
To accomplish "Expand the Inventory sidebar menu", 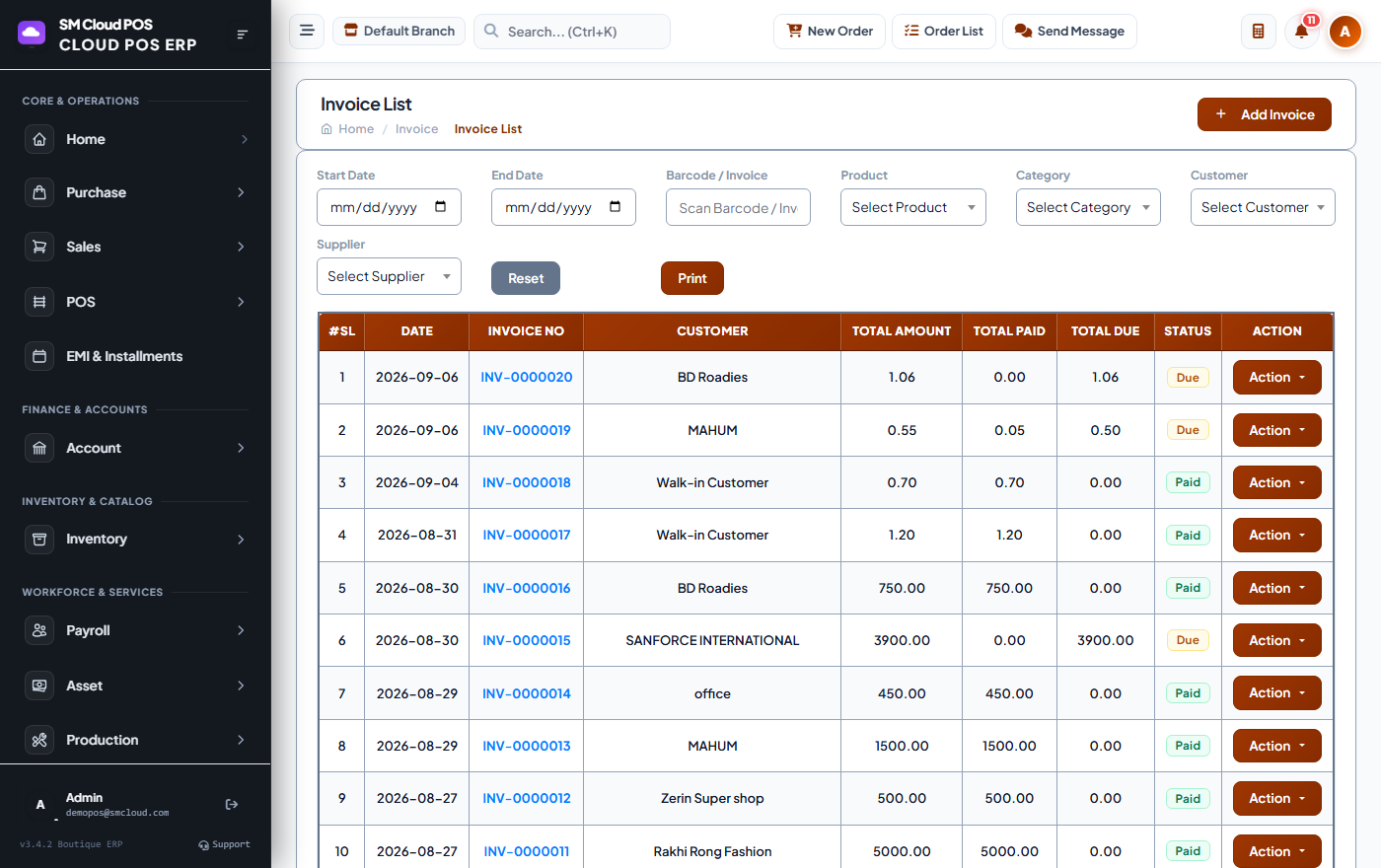I will pos(135,539).
